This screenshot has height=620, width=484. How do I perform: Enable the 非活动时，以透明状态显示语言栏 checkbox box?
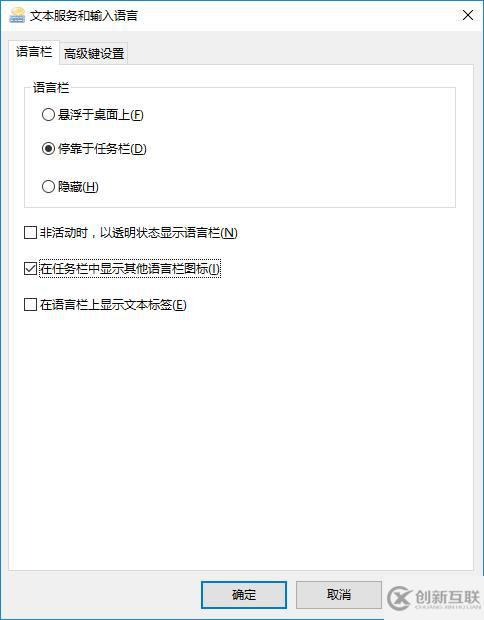pos(30,232)
